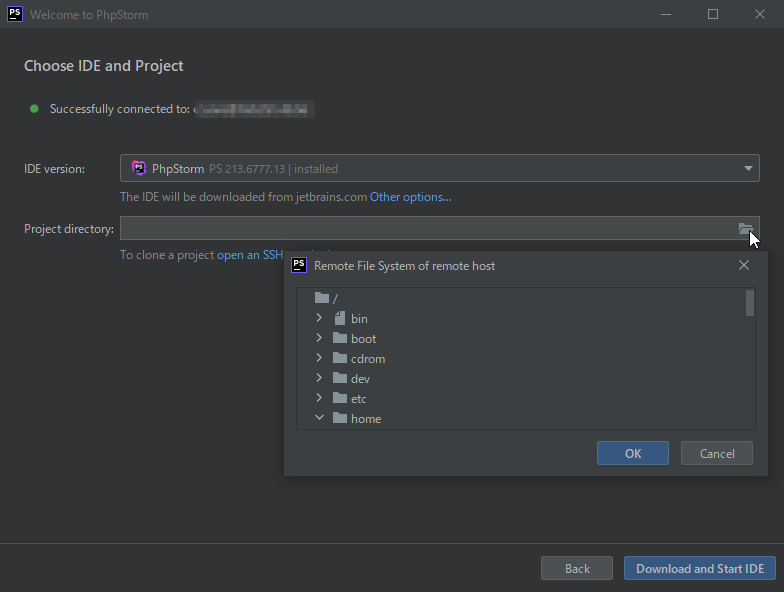Viewport: 784px width, 592px height.
Task: Click the browse folder icon in Project directory
Action: pyautogui.click(x=745, y=229)
